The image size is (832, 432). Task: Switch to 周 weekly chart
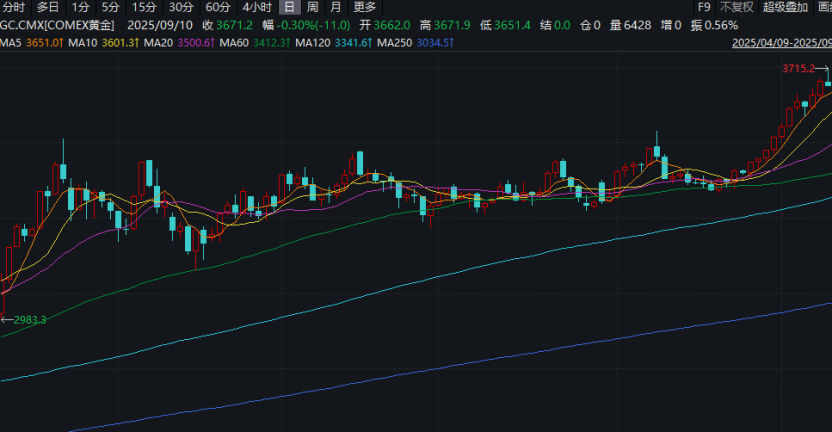(312, 7)
